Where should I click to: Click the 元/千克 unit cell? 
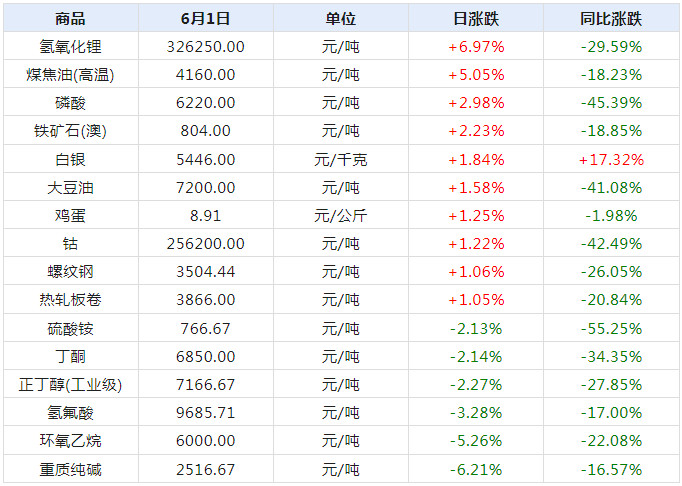(340, 159)
